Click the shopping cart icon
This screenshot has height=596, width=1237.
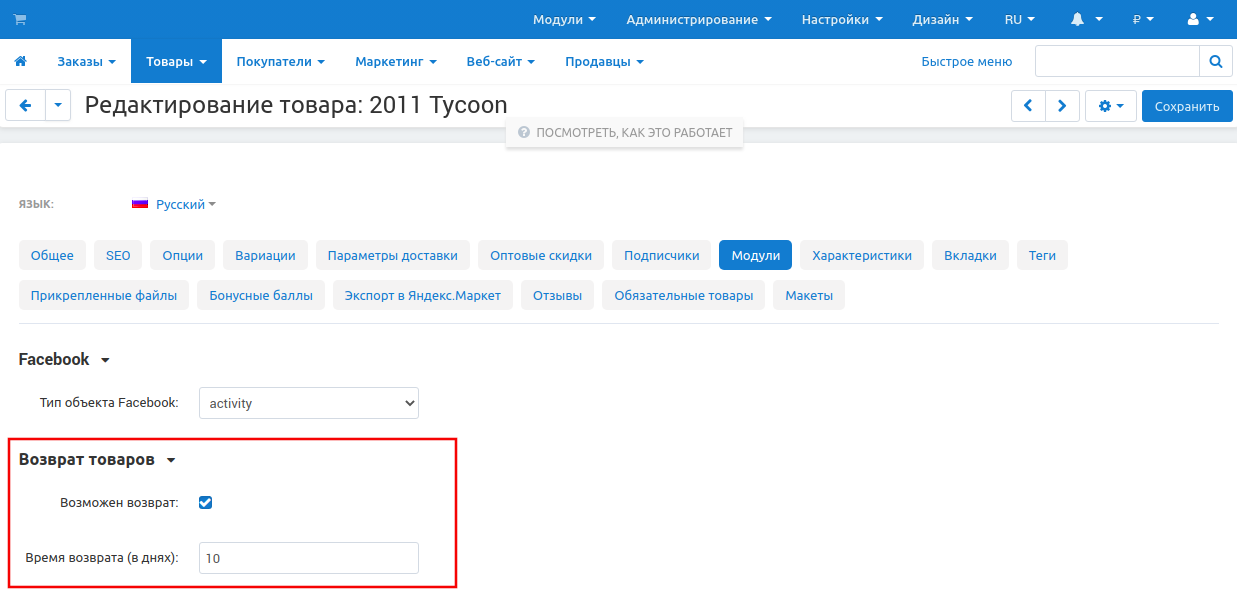click(x=20, y=19)
